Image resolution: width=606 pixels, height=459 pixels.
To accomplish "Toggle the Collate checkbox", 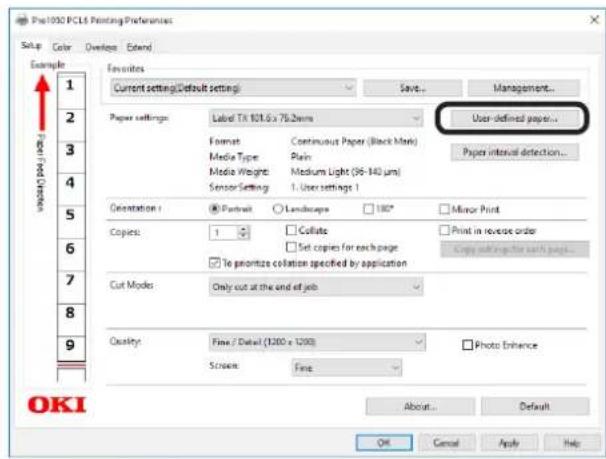I will pyautogui.click(x=292, y=230).
